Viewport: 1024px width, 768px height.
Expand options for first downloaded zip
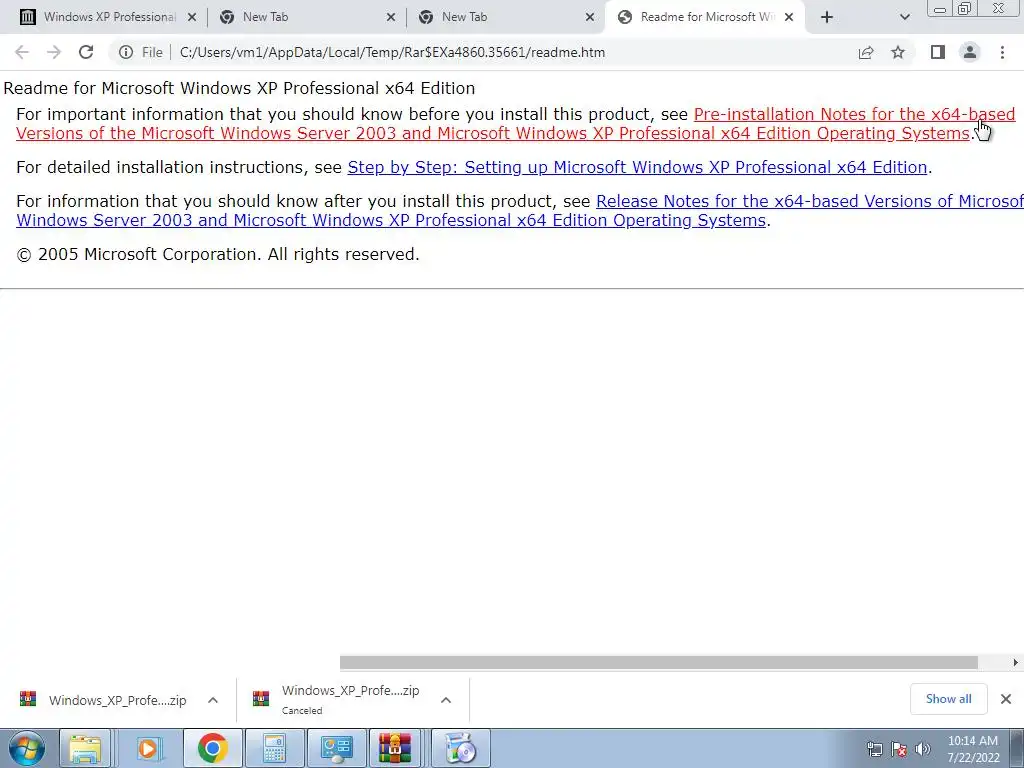(213, 700)
